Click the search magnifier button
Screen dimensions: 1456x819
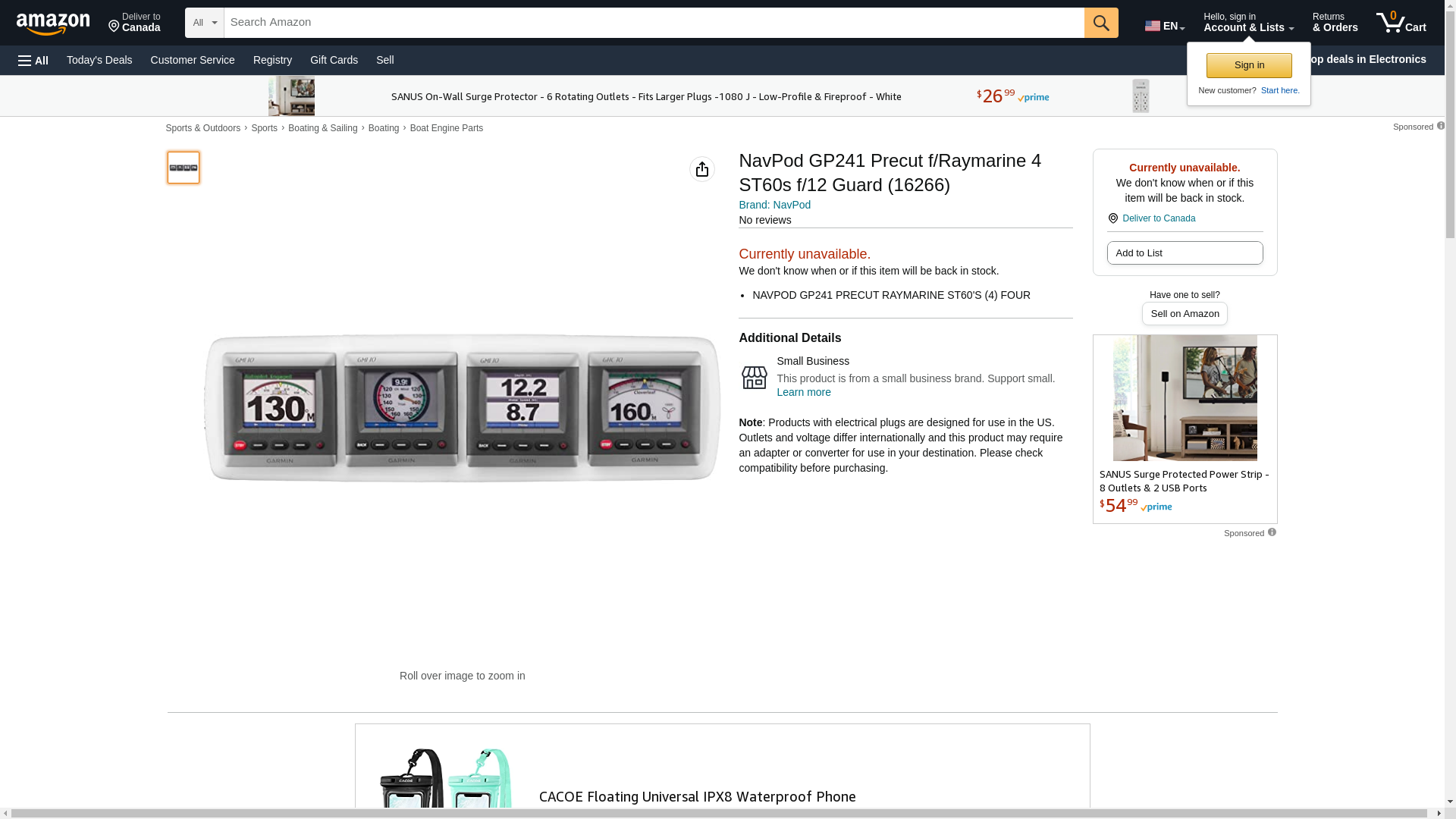coord(1101,23)
